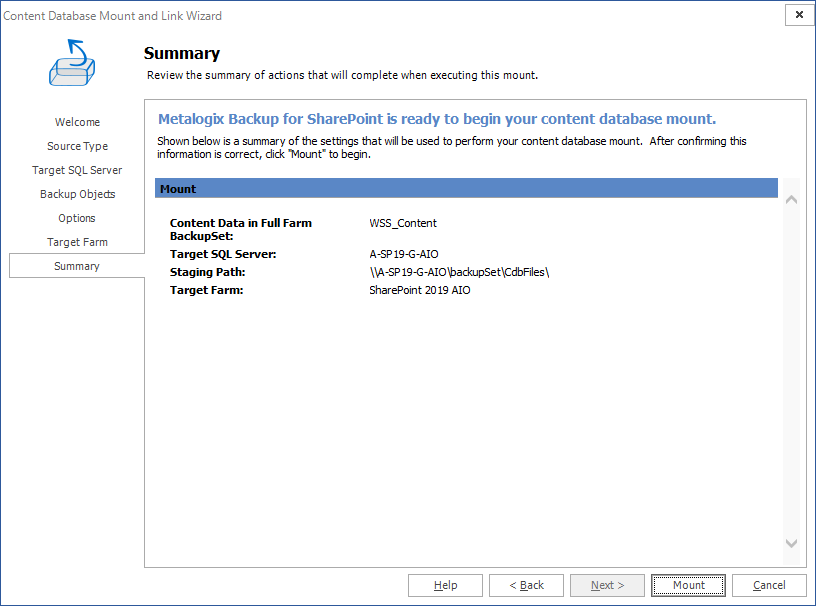Viewport: 816px width, 606px height.
Task: Select the Source Type step
Action: 77,146
